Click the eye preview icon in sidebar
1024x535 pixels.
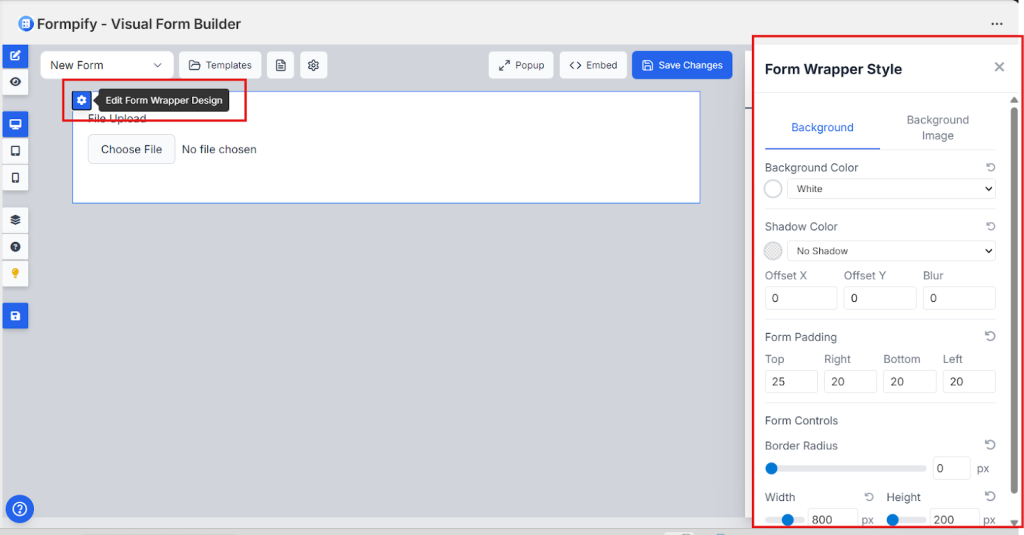15,82
